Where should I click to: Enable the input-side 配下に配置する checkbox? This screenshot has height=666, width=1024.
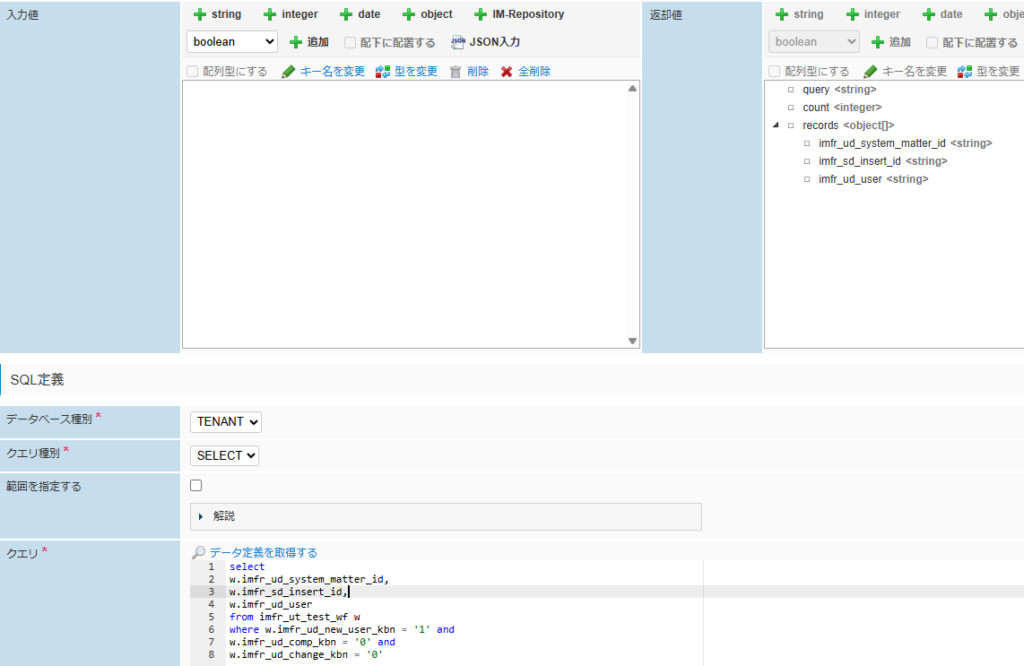click(x=350, y=43)
